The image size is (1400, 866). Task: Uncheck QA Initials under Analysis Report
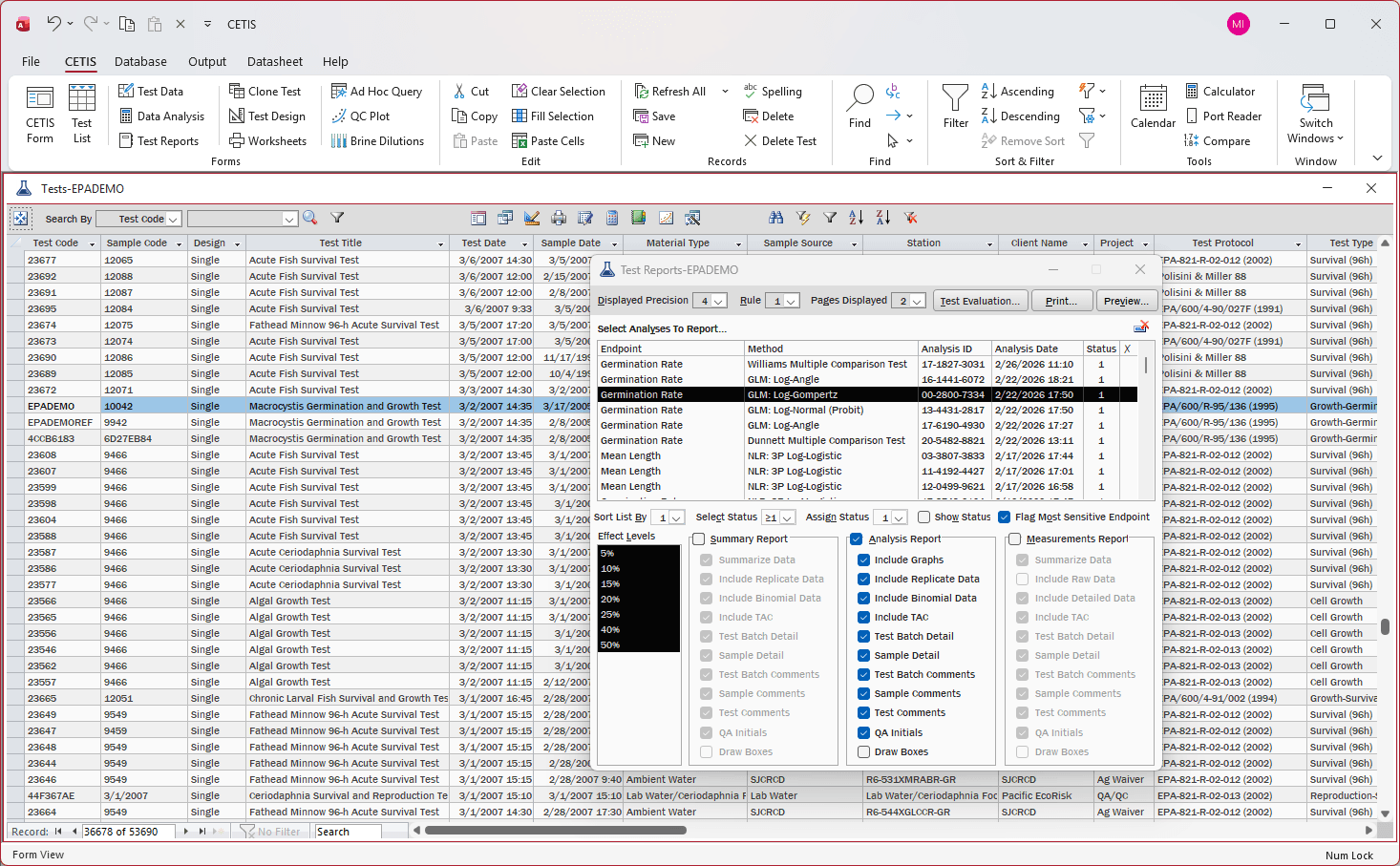click(x=863, y=733)
